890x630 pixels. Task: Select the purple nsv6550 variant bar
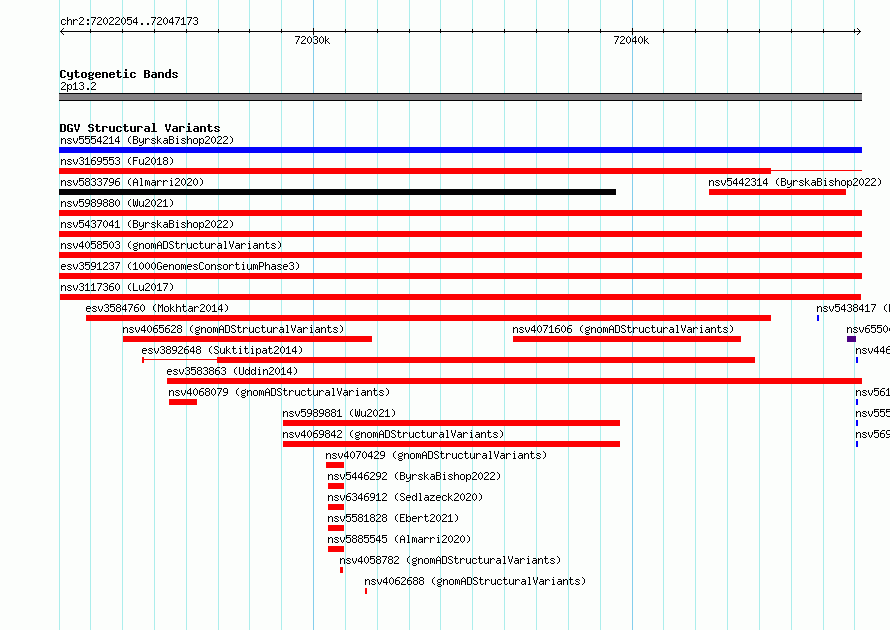(851, 339)
